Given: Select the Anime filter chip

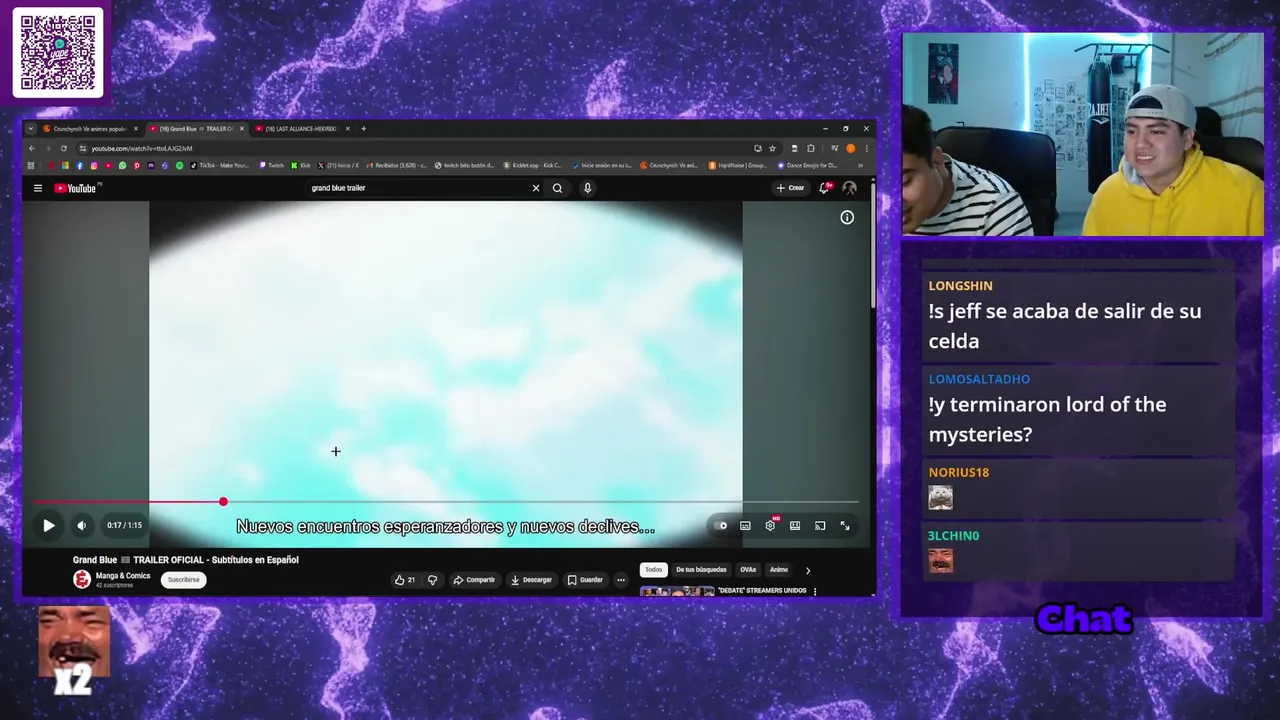Looking at the screenshot, I should coord(779,570).
